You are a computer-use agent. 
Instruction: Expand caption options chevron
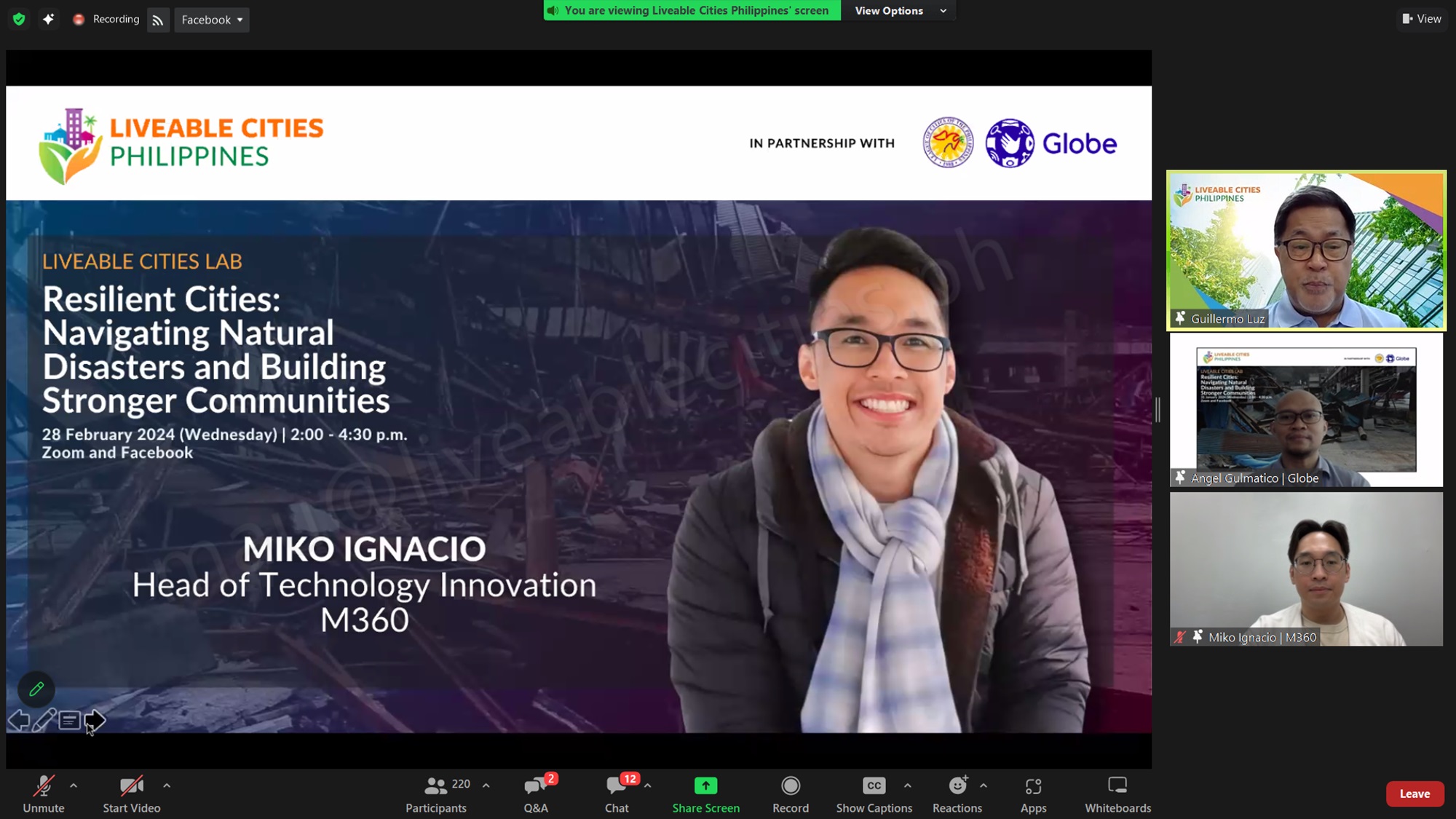pyautogui.click(x=908, y=786)
